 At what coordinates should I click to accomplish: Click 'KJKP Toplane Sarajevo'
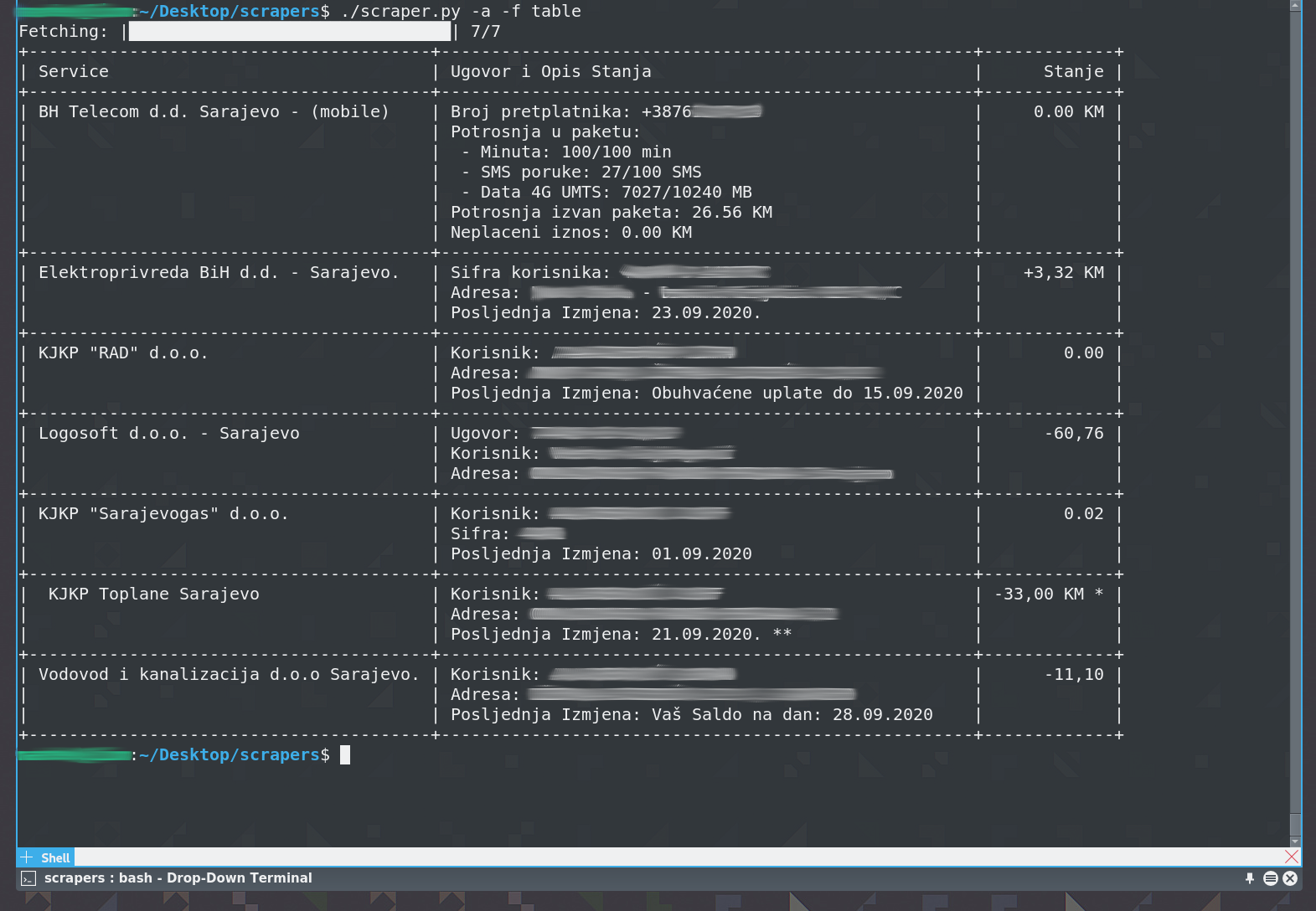coord(154,594)
